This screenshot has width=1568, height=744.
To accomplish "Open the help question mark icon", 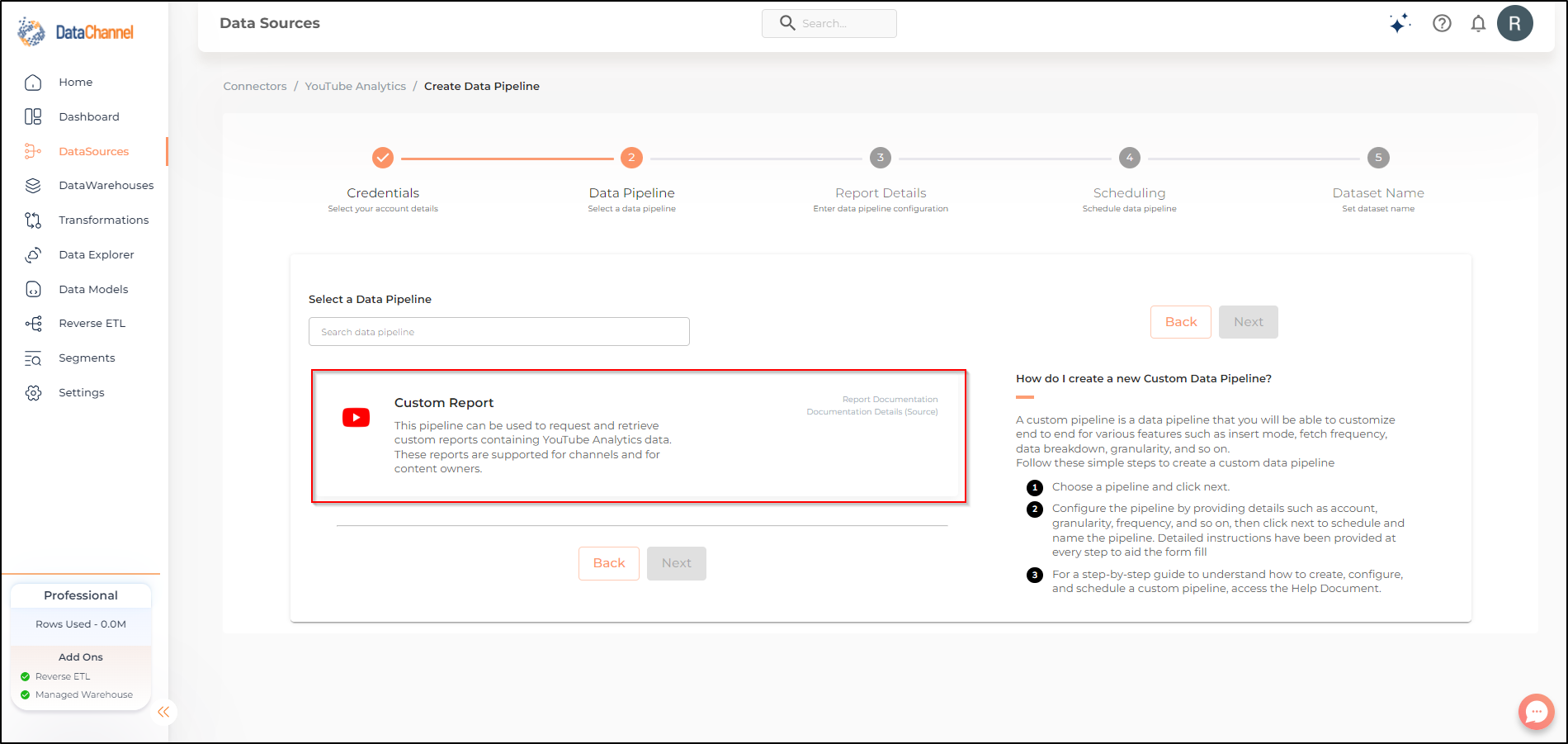I will coord(1442,23).
